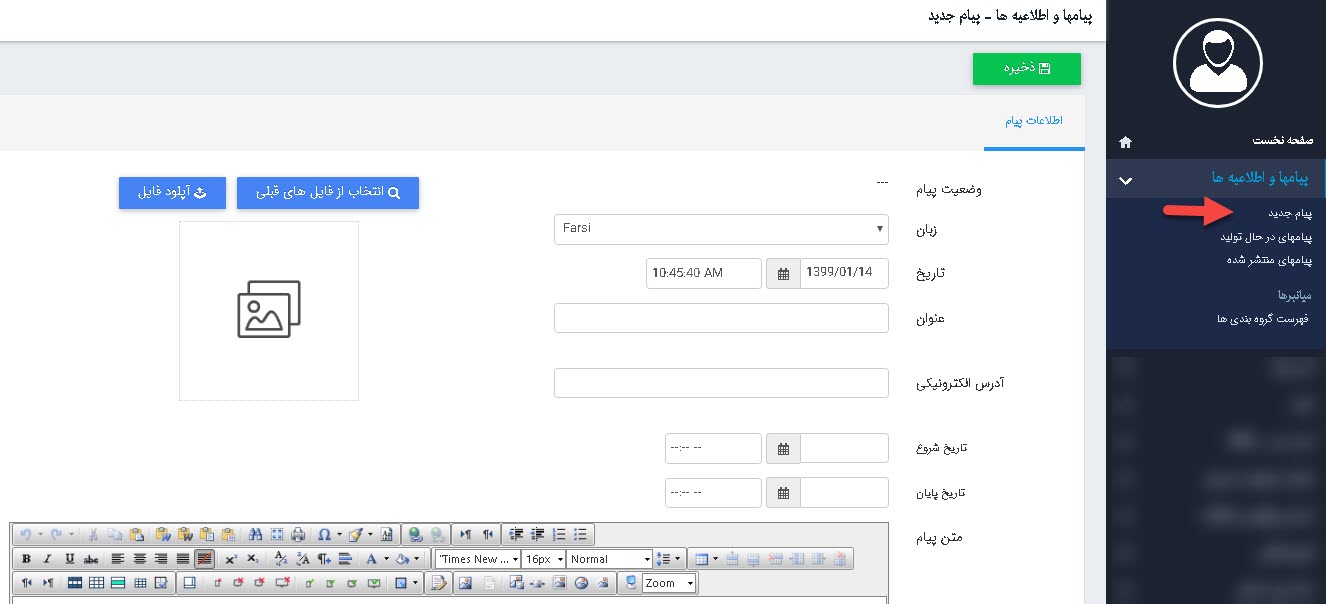Select the اطلاعات پیام tab
The width and height of the screenshot is (1326, 604).
[x=1033, y=121]
